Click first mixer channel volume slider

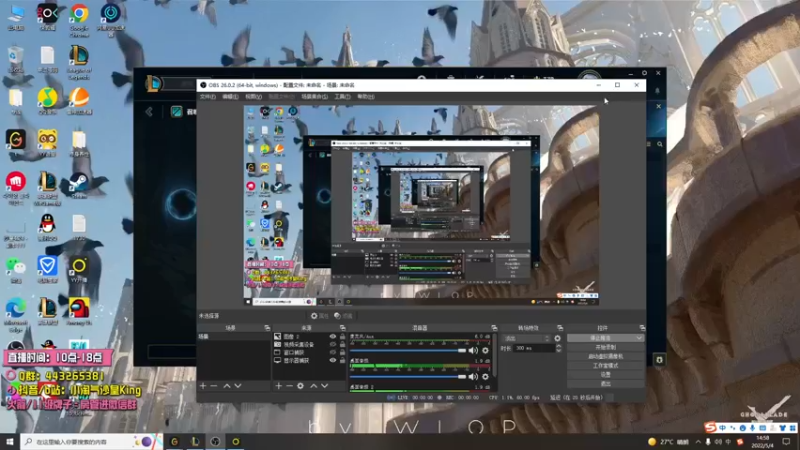(x=408, y=351)
